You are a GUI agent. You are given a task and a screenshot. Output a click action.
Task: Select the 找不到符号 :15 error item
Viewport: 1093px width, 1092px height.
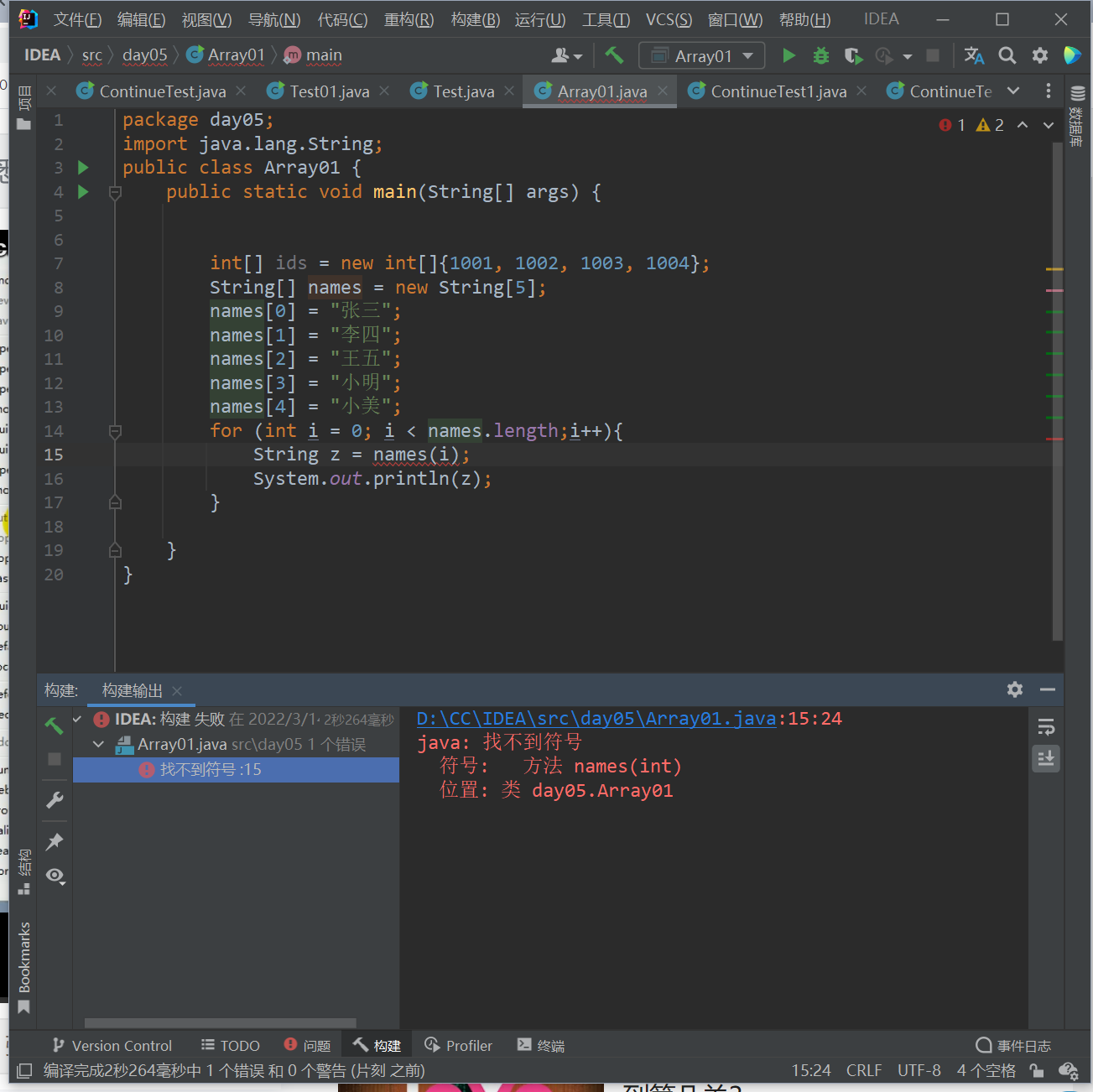[211, 769]
